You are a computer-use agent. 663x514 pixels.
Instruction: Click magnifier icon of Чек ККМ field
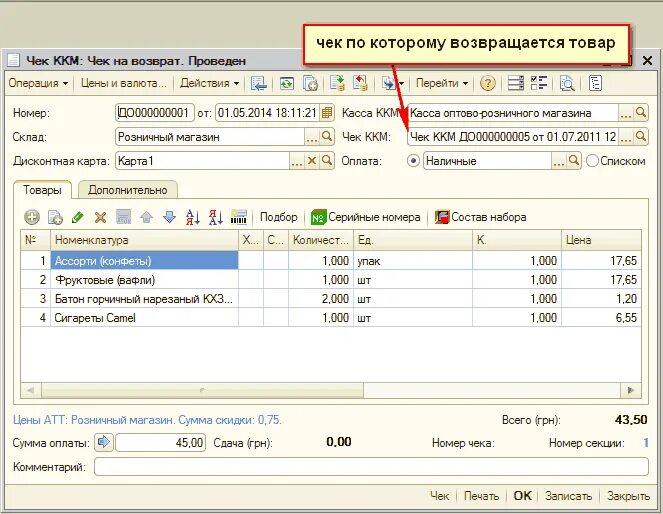641,137
